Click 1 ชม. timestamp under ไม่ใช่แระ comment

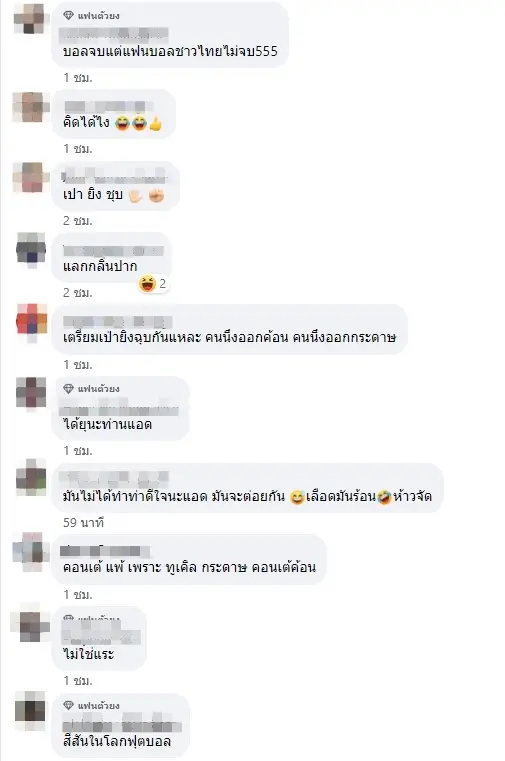78,681
